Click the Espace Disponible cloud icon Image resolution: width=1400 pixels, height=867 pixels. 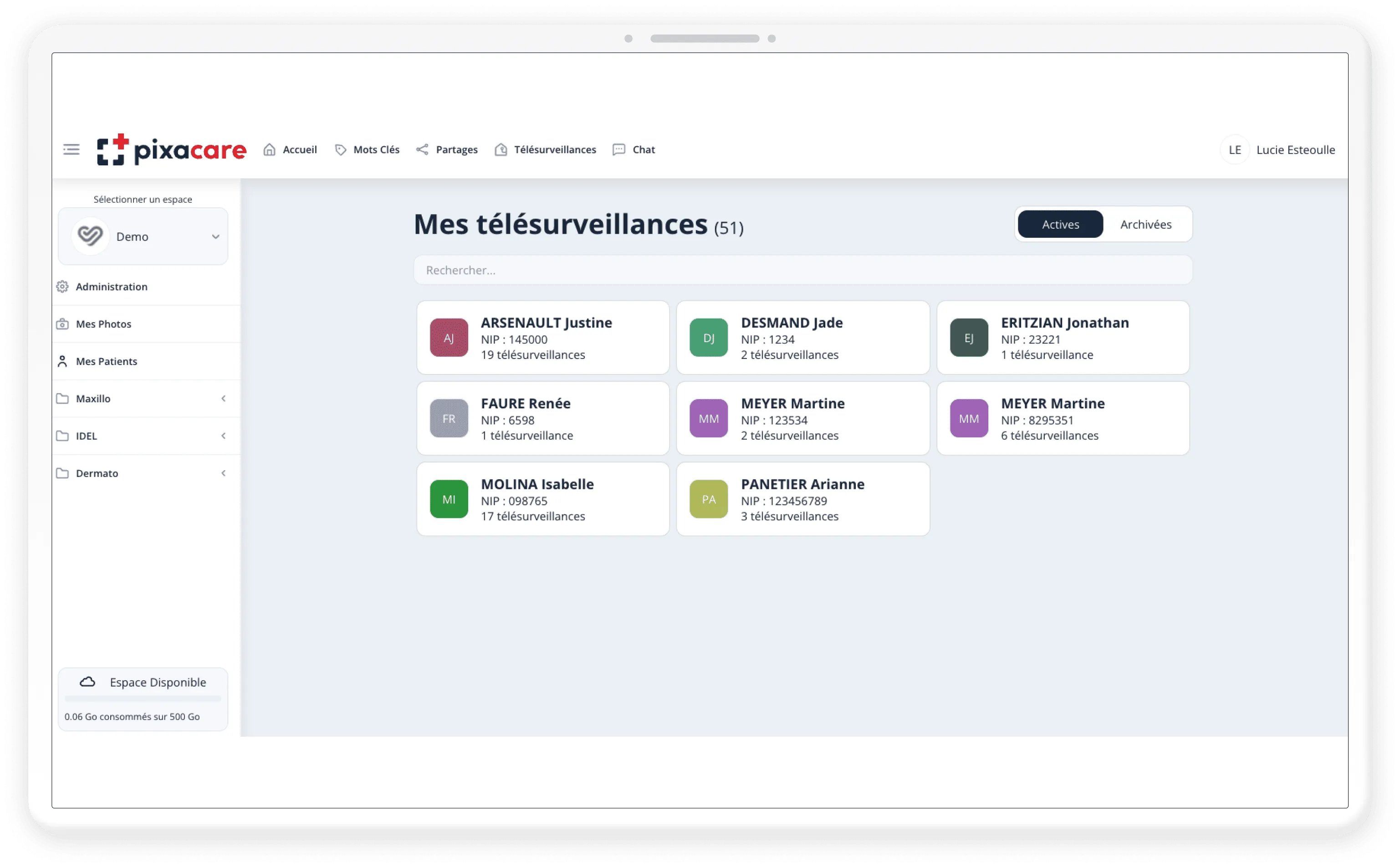pyautogui.click(x=87, y=682)
